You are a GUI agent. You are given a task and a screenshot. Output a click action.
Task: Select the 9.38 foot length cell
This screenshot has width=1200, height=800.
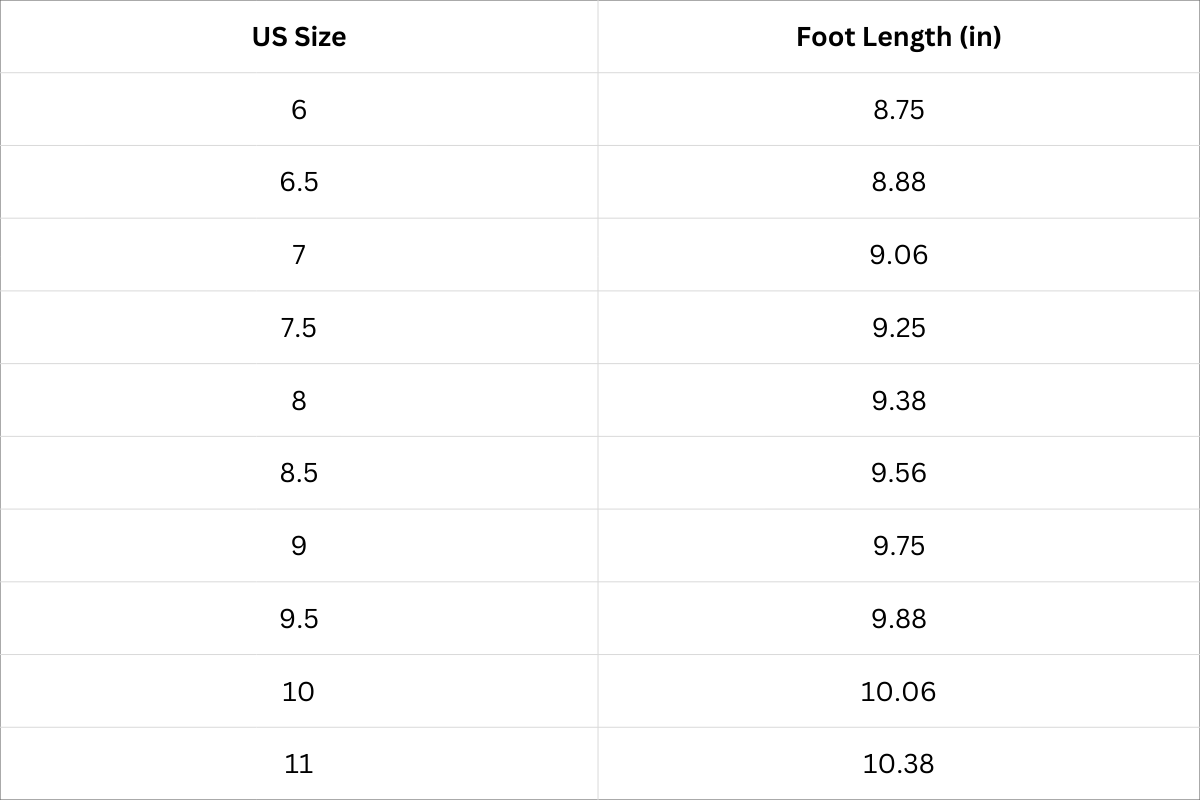click(898, 400)
